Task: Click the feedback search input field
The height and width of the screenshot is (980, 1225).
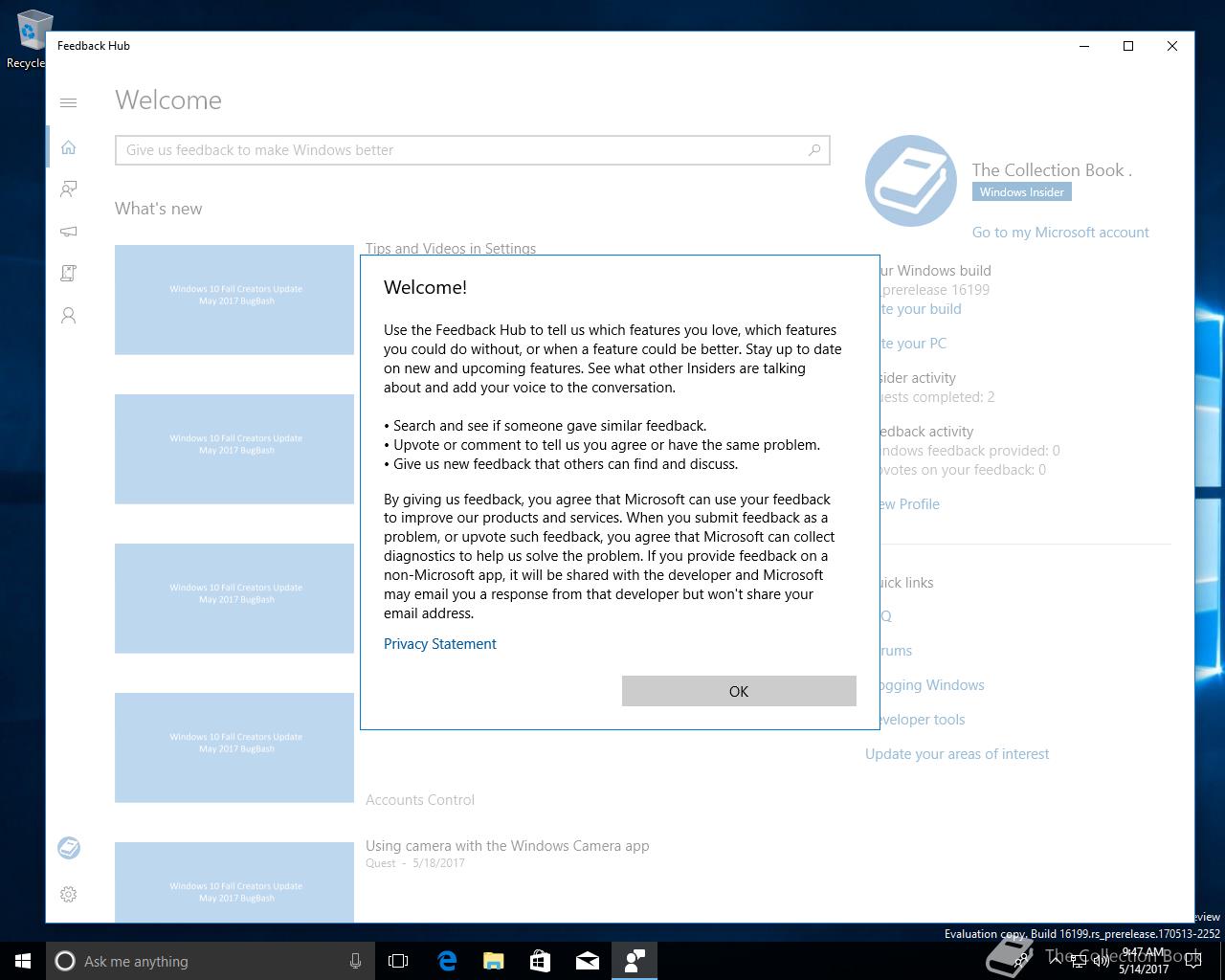Action: click(x=472, y=150)
